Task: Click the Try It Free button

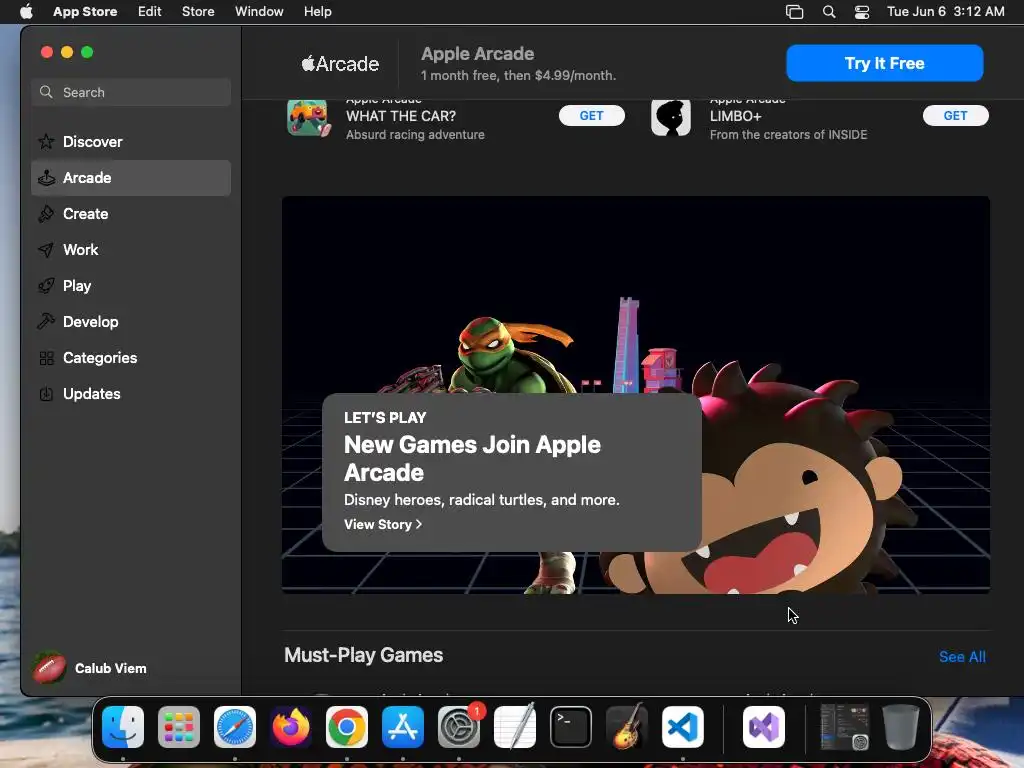Action: point(884,63)
